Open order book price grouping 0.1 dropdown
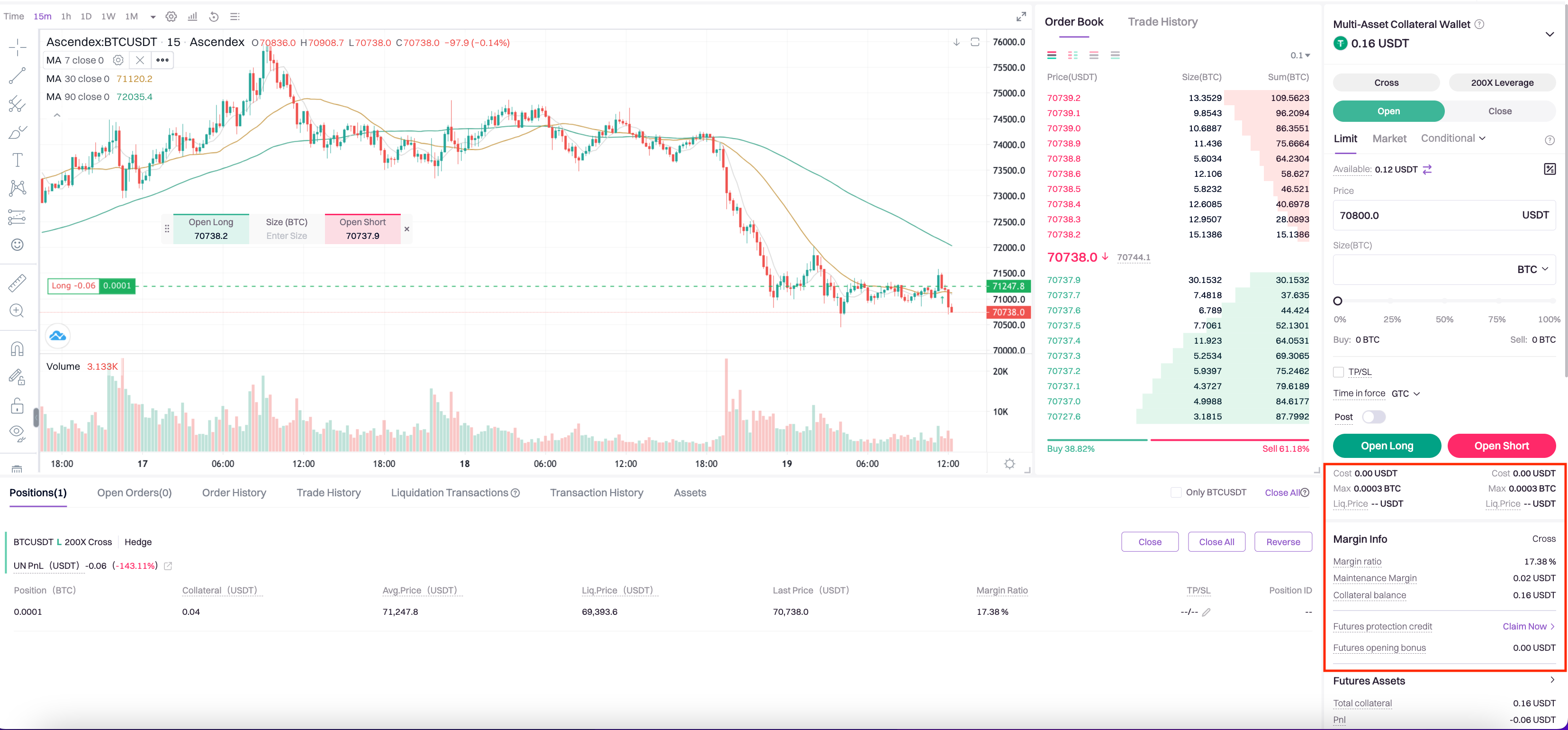Image resolution: width=1568 pixels, height=730 pixels. (1299, 55)
